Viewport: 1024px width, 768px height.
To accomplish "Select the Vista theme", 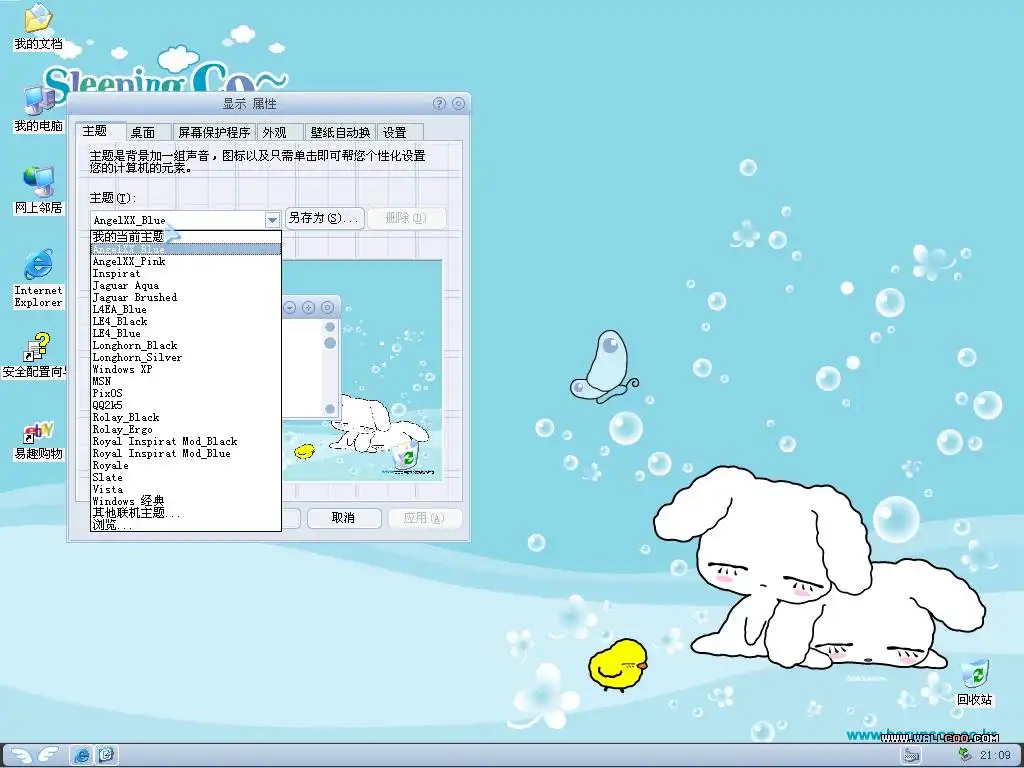I will point(185,489).
